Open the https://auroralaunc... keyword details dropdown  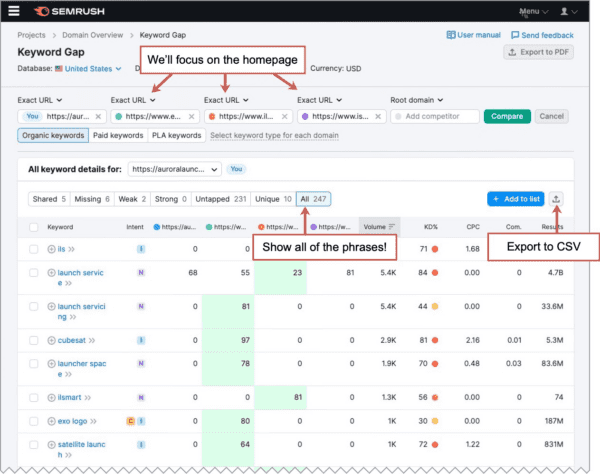174,169
